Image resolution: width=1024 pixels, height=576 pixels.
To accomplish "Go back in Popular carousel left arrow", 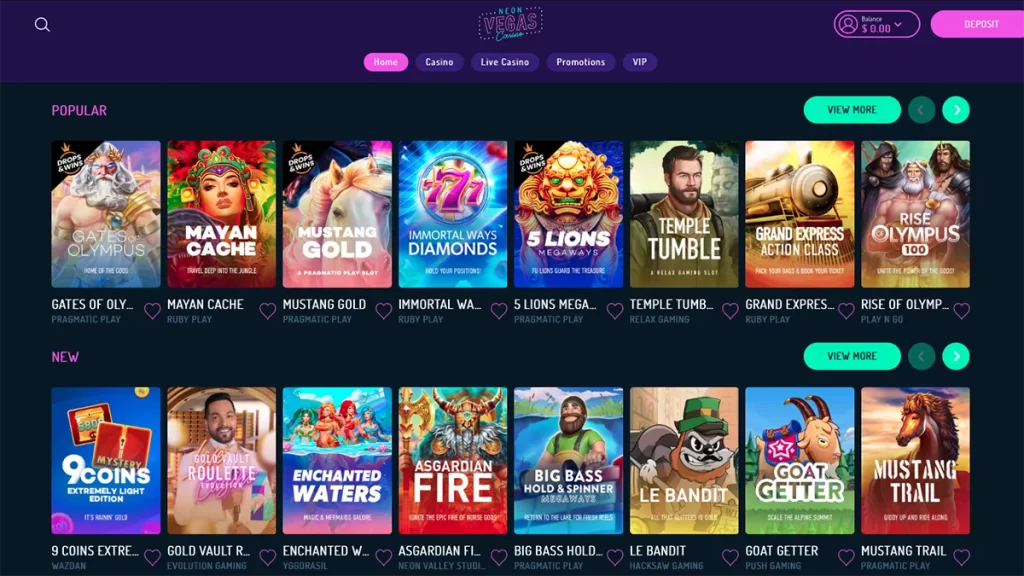I will coord(921,110).
